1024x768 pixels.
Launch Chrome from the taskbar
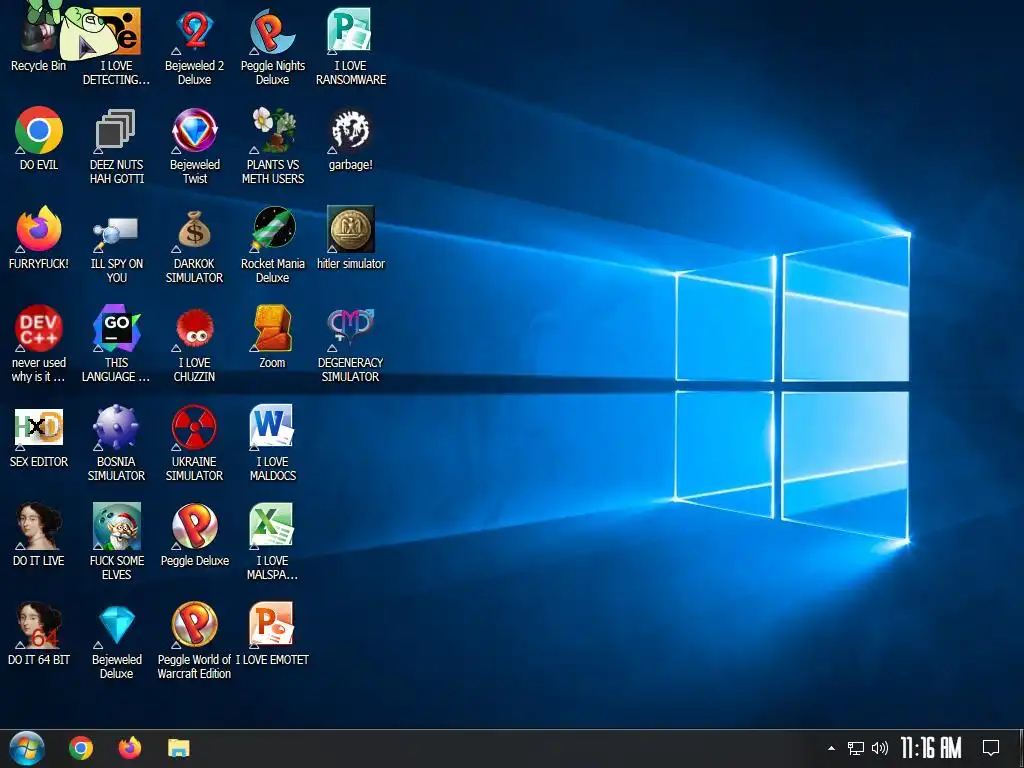pyautogui.click(x=81, y=748)
